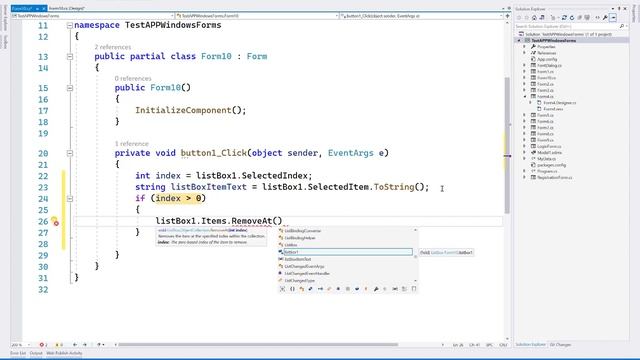Click the View Code icon in Solution Explorer
Viewport: 640px width, 360px height.
[598, 18]
